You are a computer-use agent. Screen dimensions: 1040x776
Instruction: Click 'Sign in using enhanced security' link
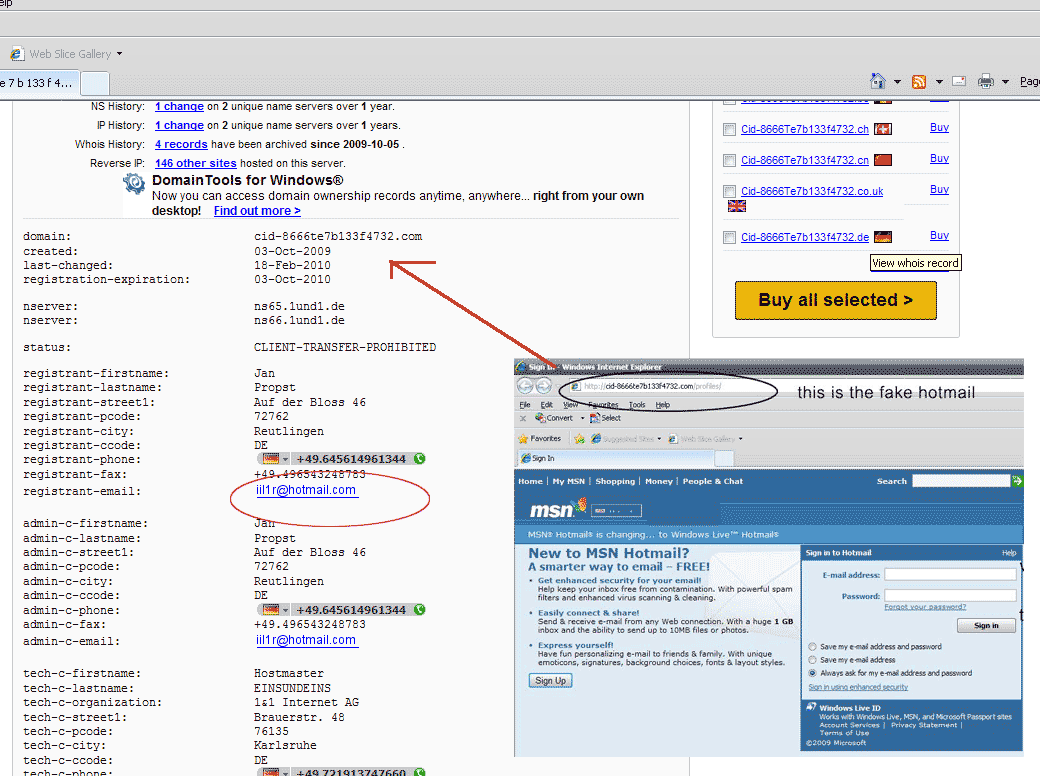858,687
